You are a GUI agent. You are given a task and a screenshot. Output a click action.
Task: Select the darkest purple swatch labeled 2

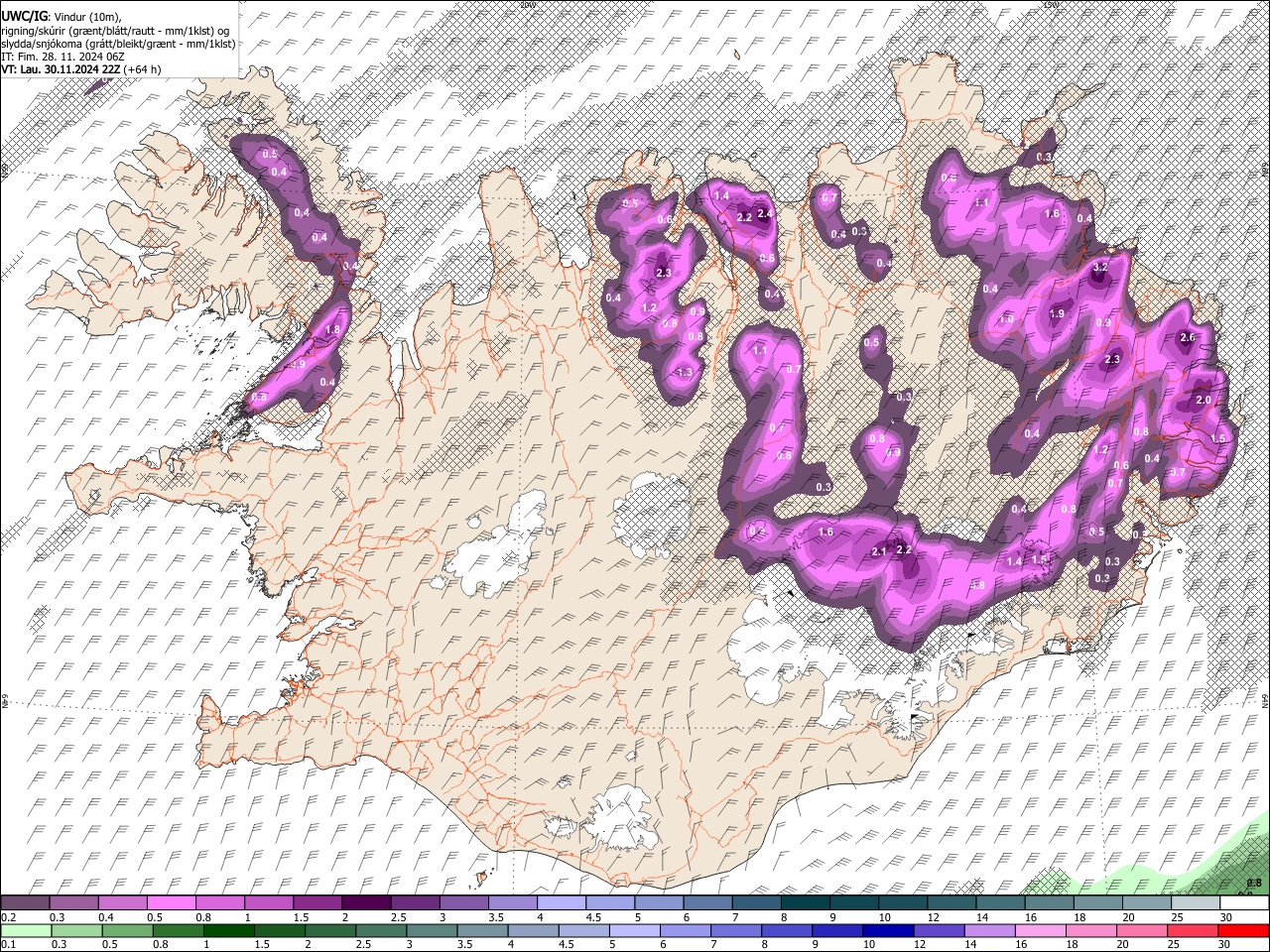click(366, 903)
